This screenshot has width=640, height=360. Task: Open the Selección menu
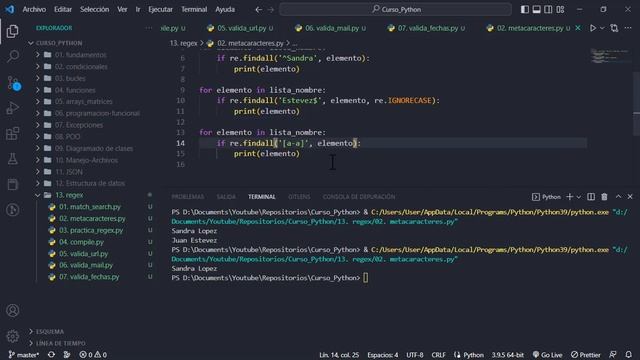click(x=94, y=9)
